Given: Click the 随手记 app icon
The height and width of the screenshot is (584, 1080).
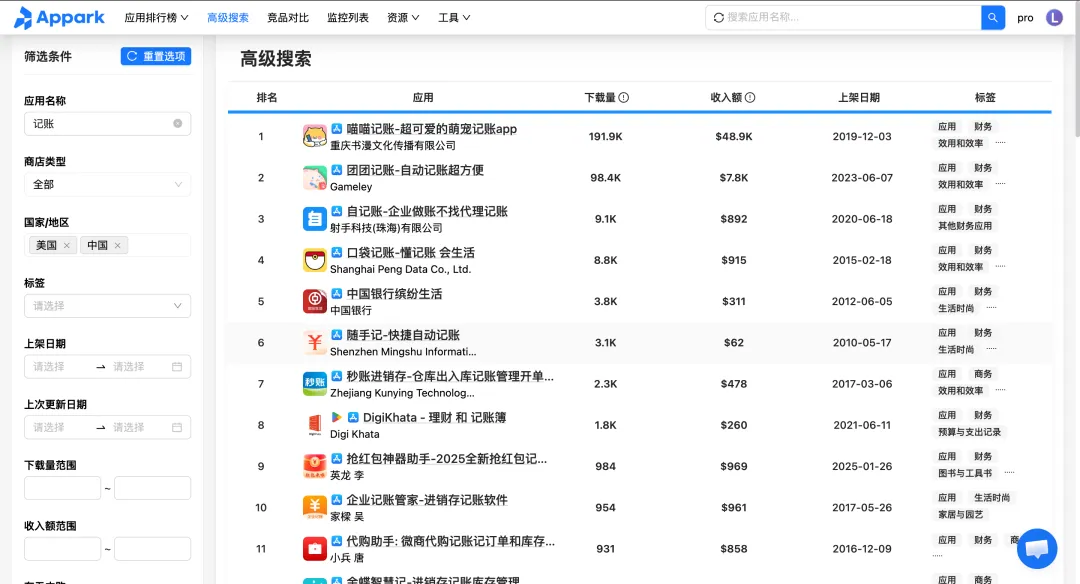Looking at the screenshot, I should point(315,342).
